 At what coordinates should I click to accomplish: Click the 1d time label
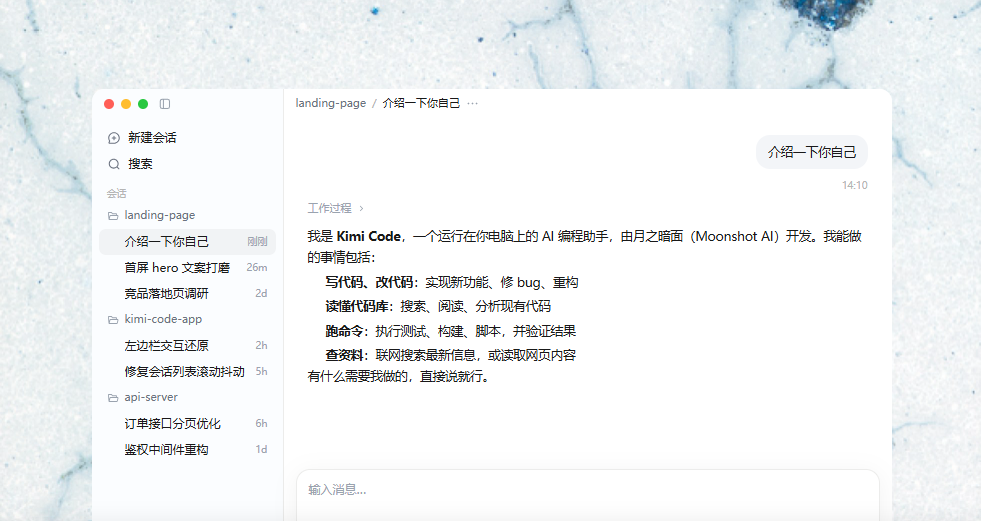point(261,450)
